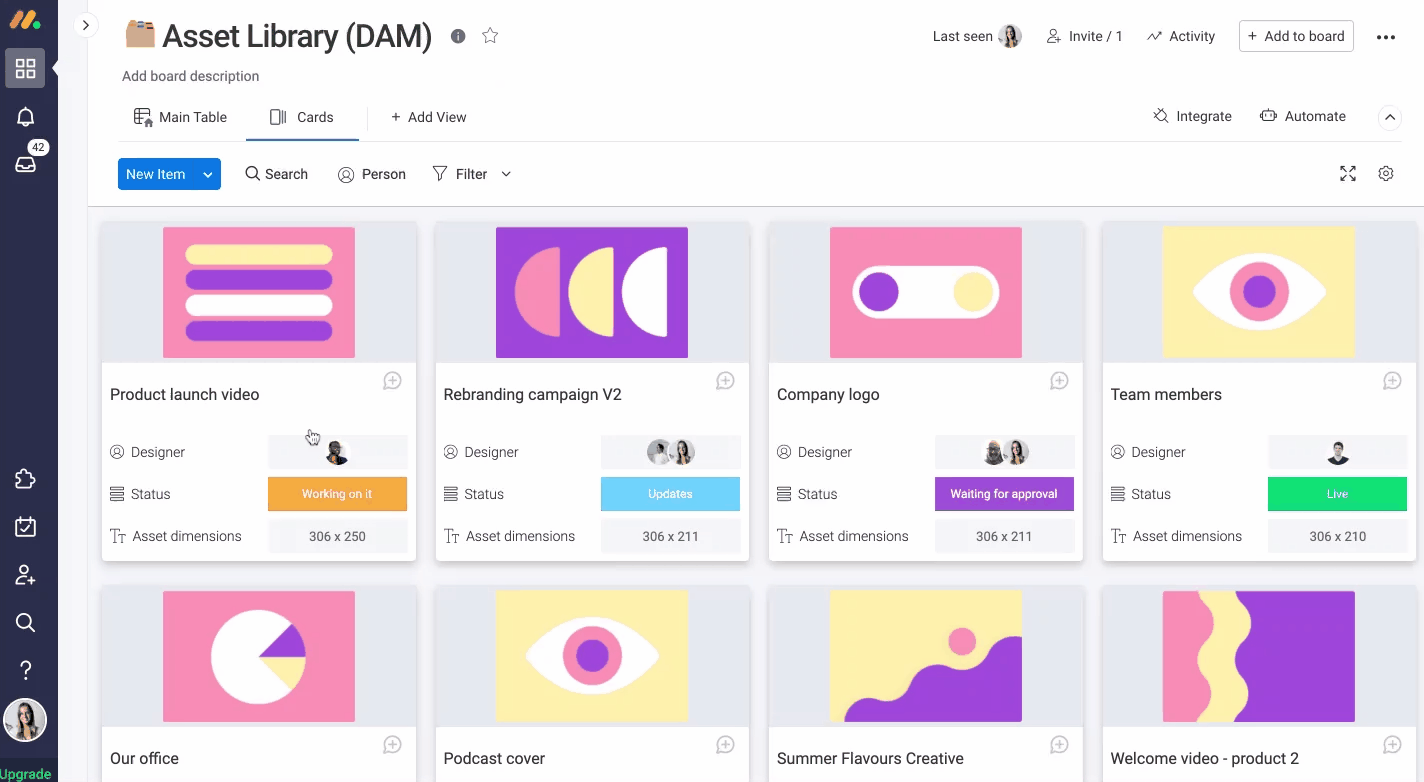Open the Filter dropdown chevron
The height and width of the screenshot is (782, 1424).
[506, 174]
